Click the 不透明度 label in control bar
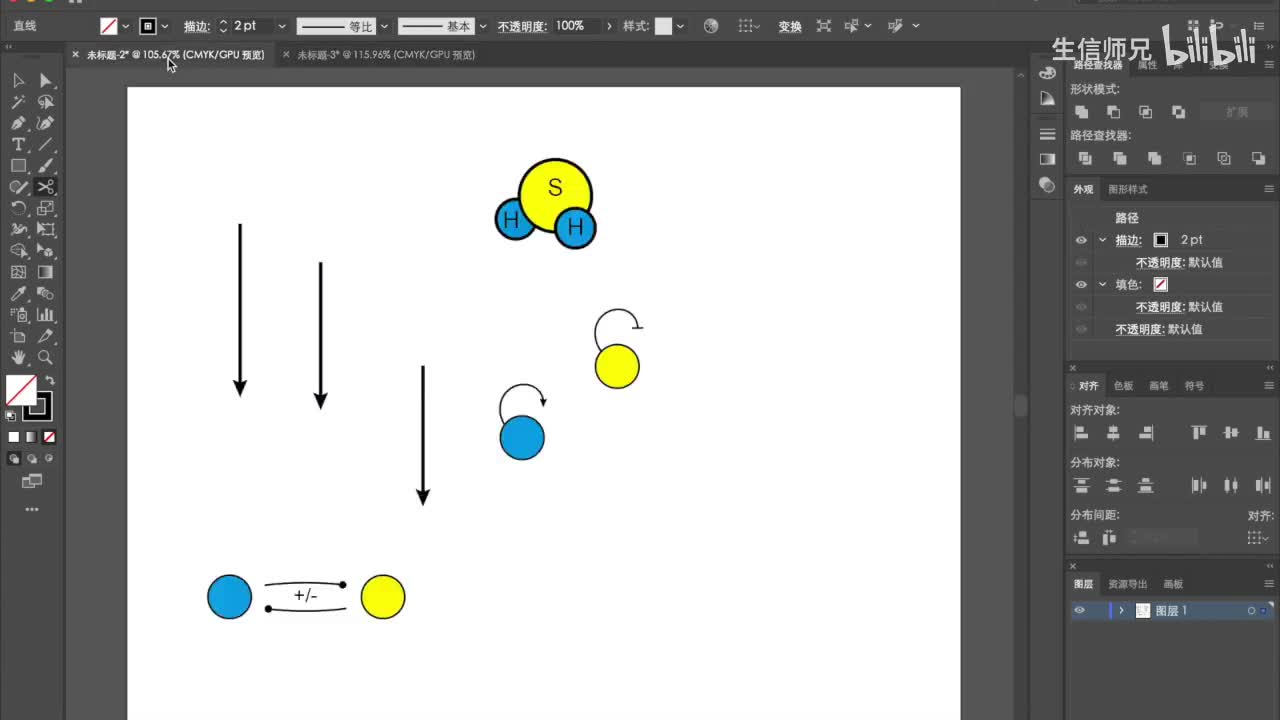Screen dimensions: 1280x720 point(522,26)
